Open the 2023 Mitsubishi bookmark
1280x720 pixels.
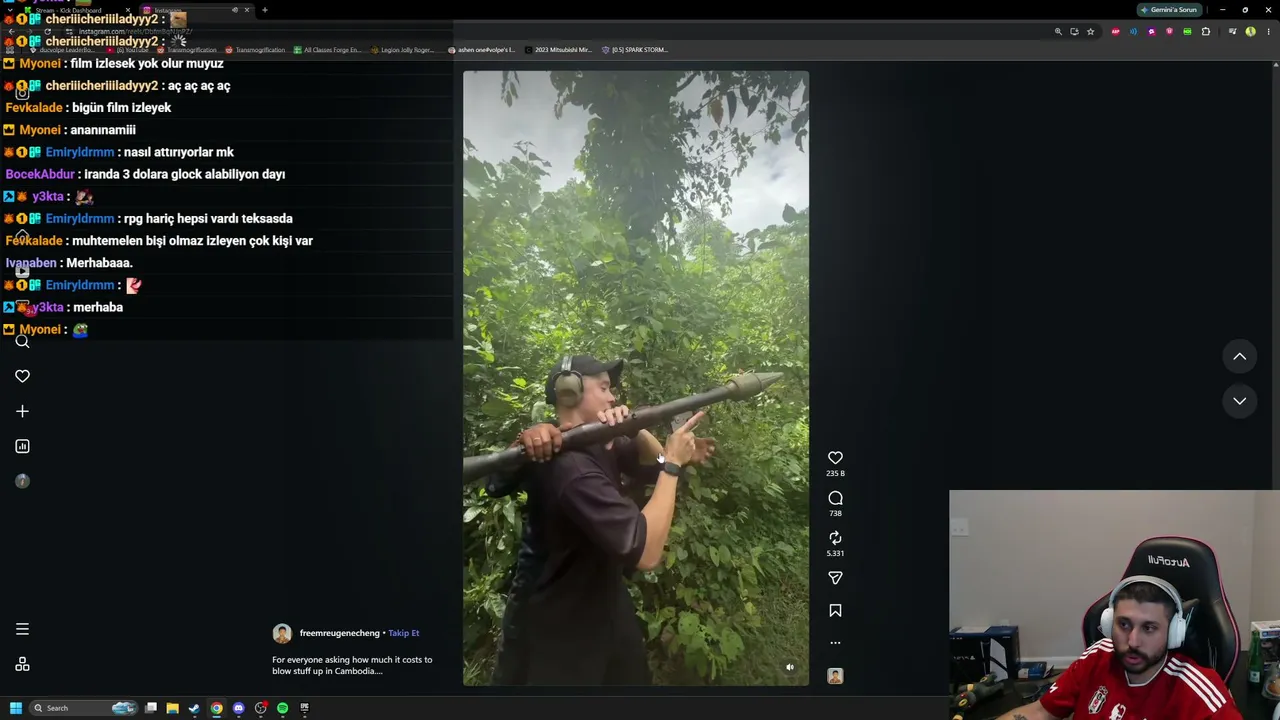click(558, 50)
